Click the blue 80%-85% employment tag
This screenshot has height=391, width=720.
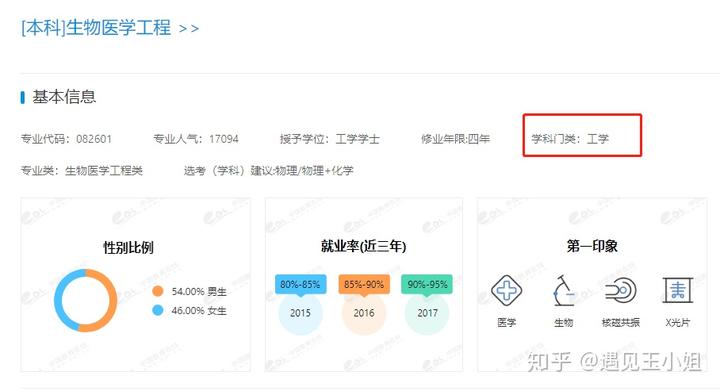tap(300, 285)
